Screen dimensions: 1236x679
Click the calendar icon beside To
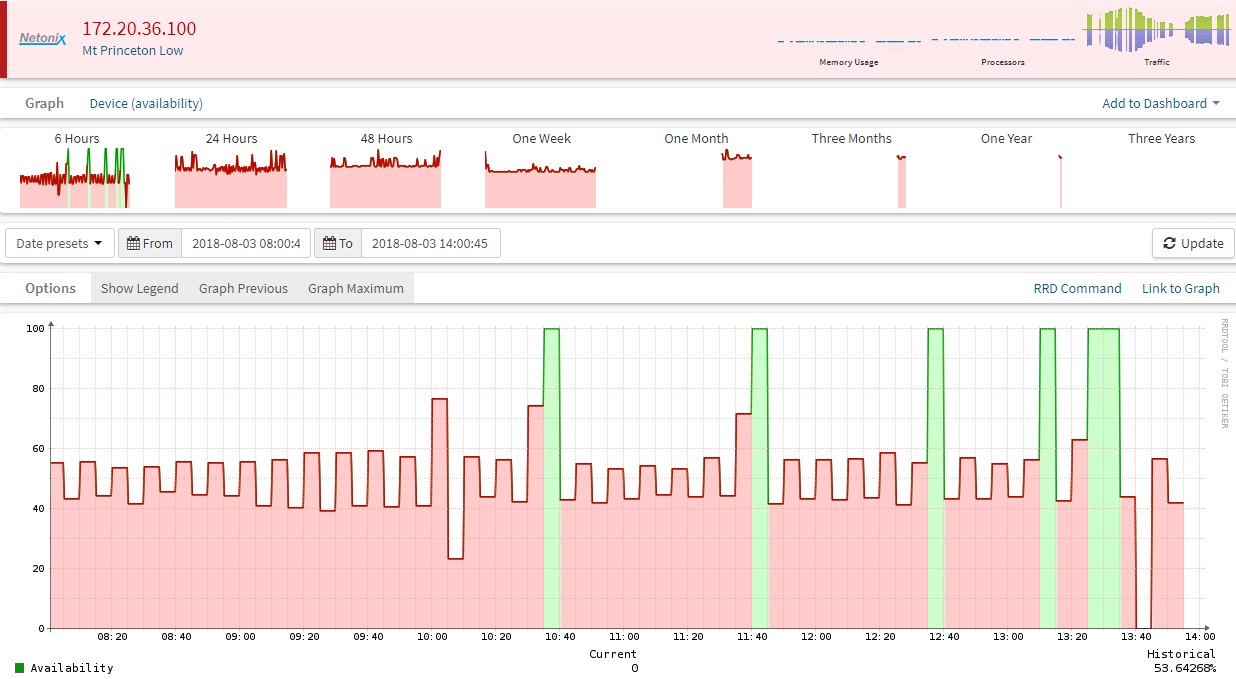click(329, 243)
